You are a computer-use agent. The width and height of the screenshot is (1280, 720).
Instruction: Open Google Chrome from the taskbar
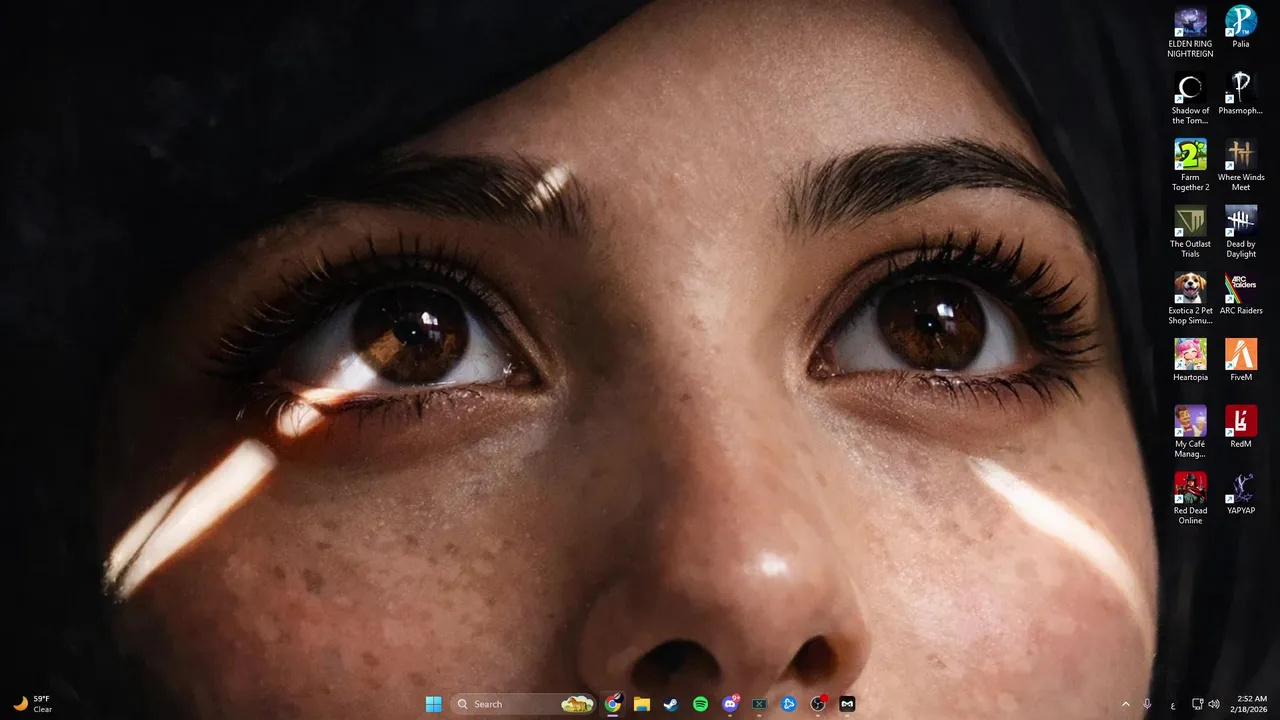coord(612,704)
